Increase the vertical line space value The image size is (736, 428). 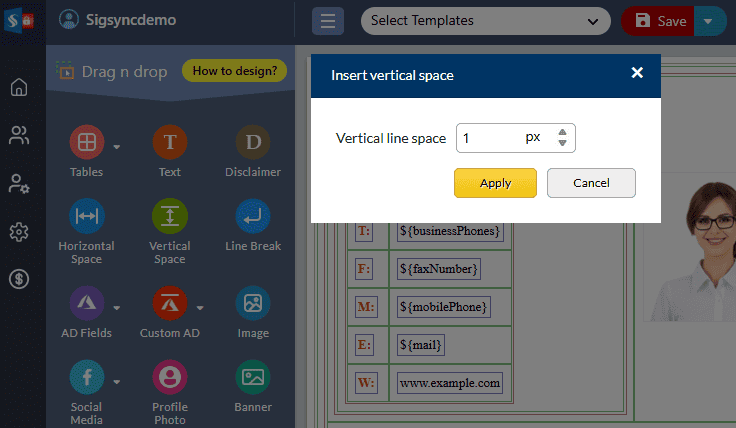coord(562,132)
